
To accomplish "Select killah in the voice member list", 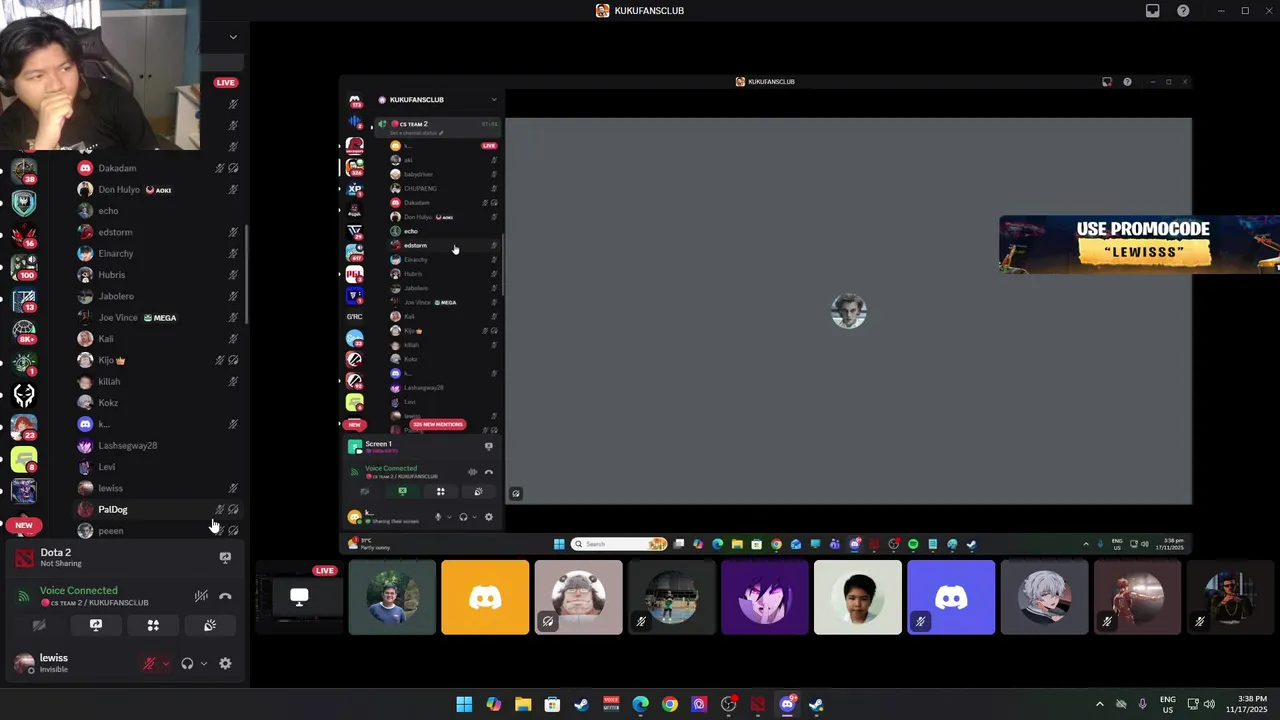I will pyautogui.click(x=160, y=381).
